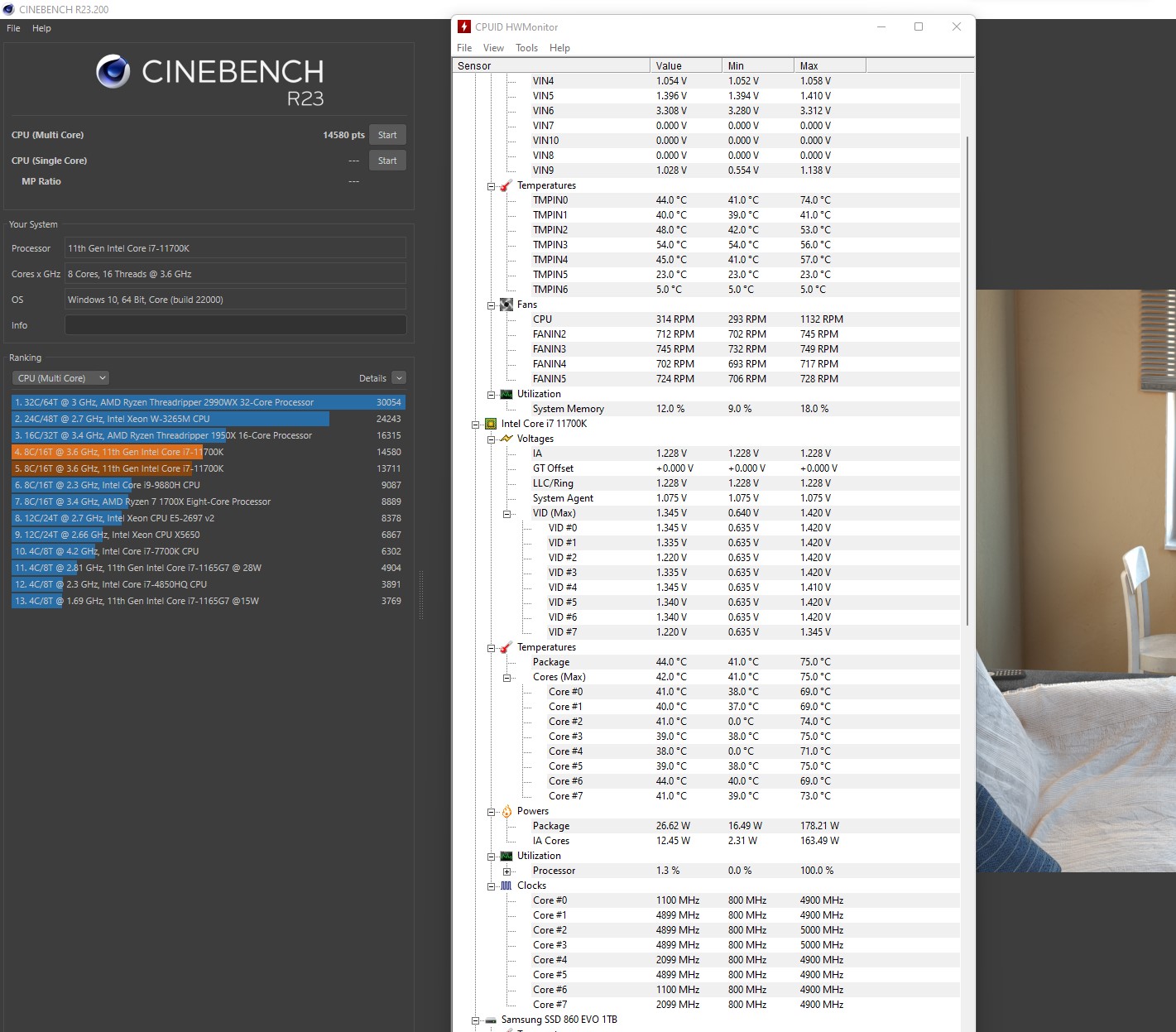Collapse the Utilization group containing Processor
This screenshot has height=1032, width=1176.
pos(491,857)
